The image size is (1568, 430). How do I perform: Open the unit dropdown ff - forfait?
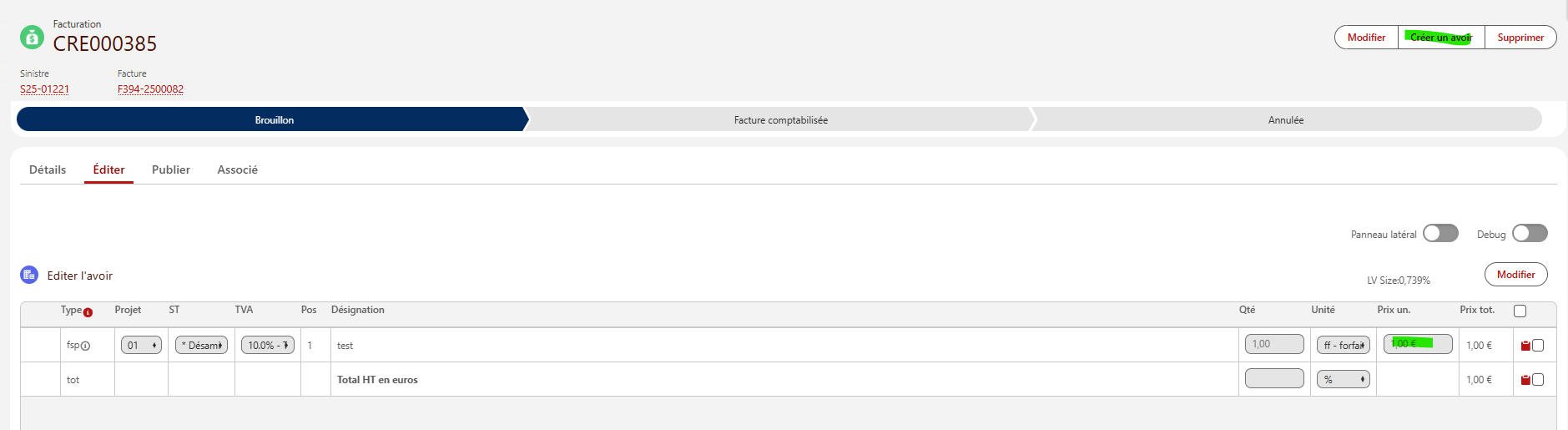click(1344, 345)
